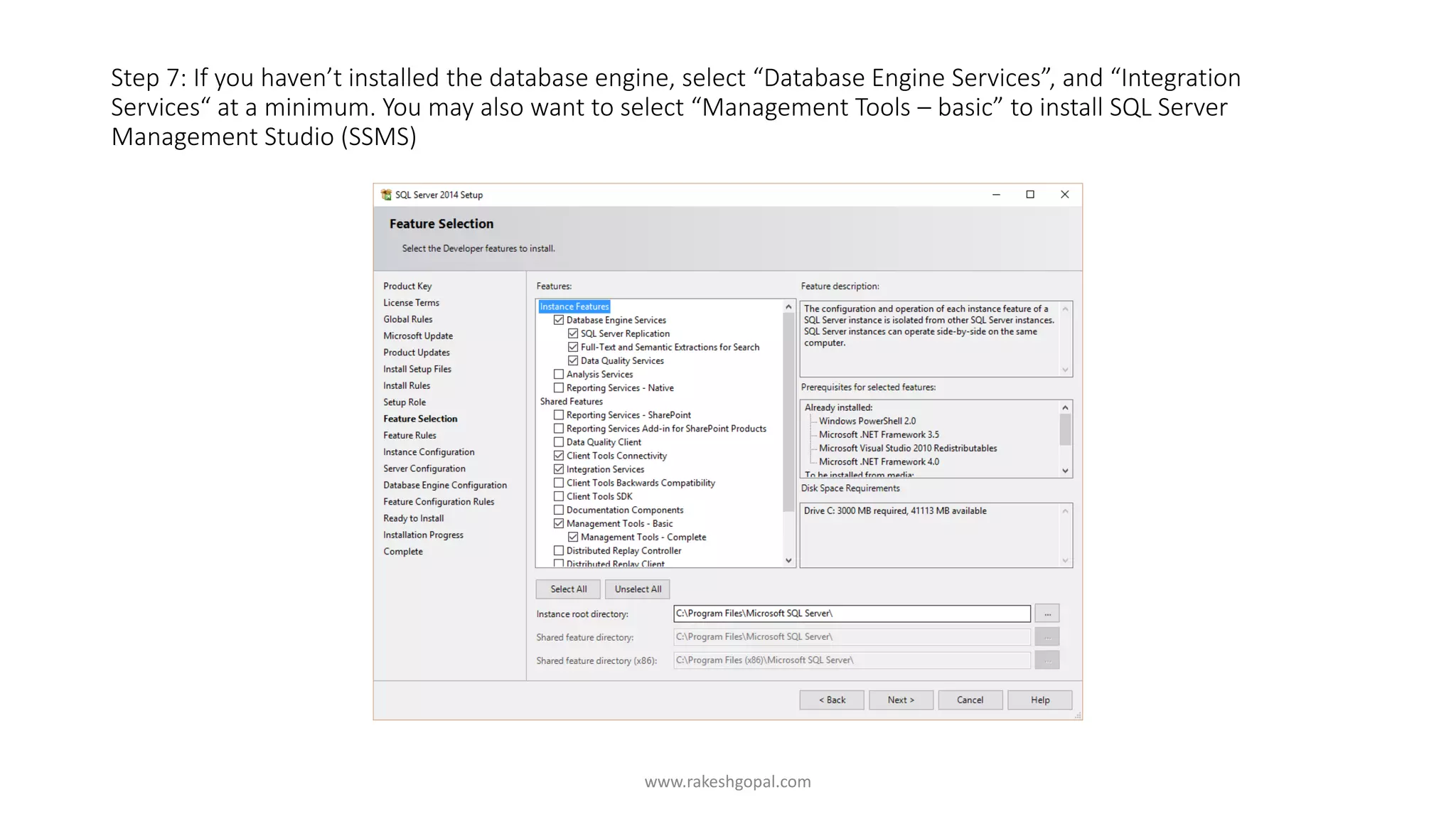Enable Data Quality Client
1456x819 pixels.
[559, 441]
